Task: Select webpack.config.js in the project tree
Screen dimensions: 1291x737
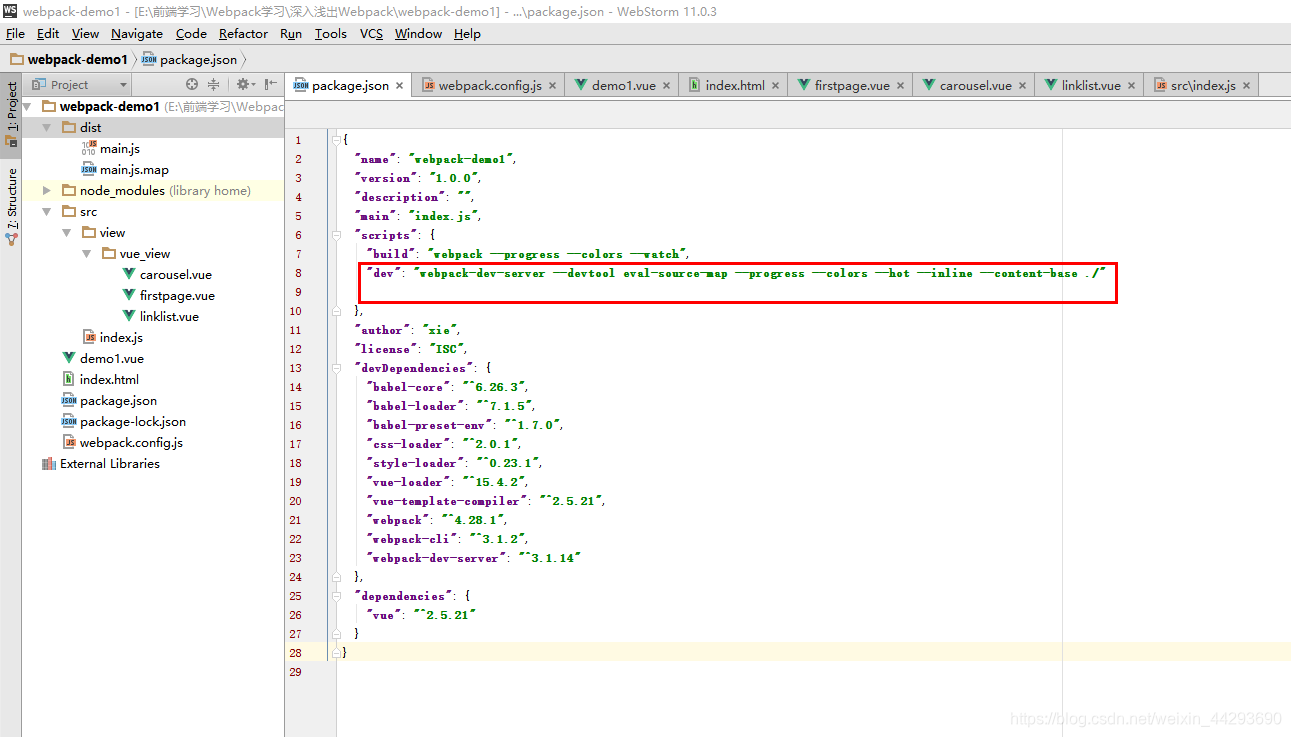Action: [131, 442]
